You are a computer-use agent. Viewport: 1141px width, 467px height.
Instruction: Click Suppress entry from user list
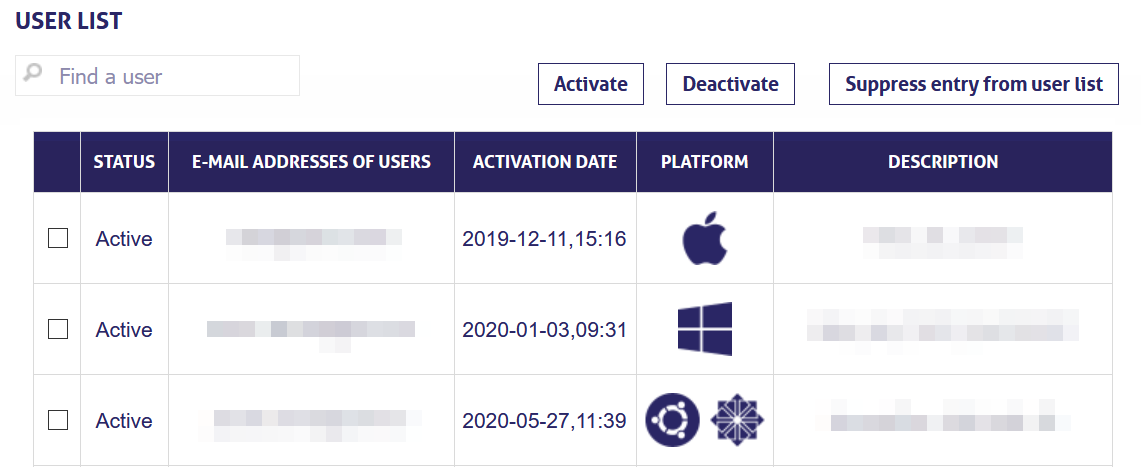click(x=974, y=84)
